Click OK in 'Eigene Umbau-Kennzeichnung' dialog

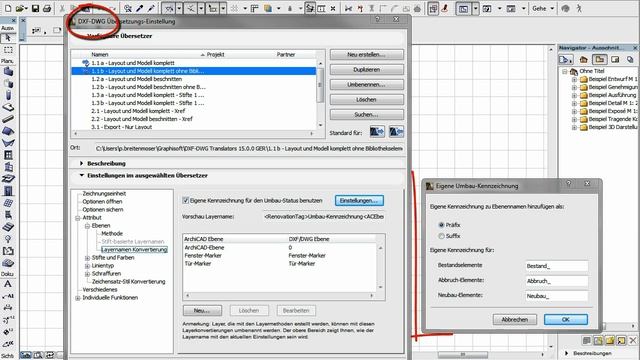(566, 319)
